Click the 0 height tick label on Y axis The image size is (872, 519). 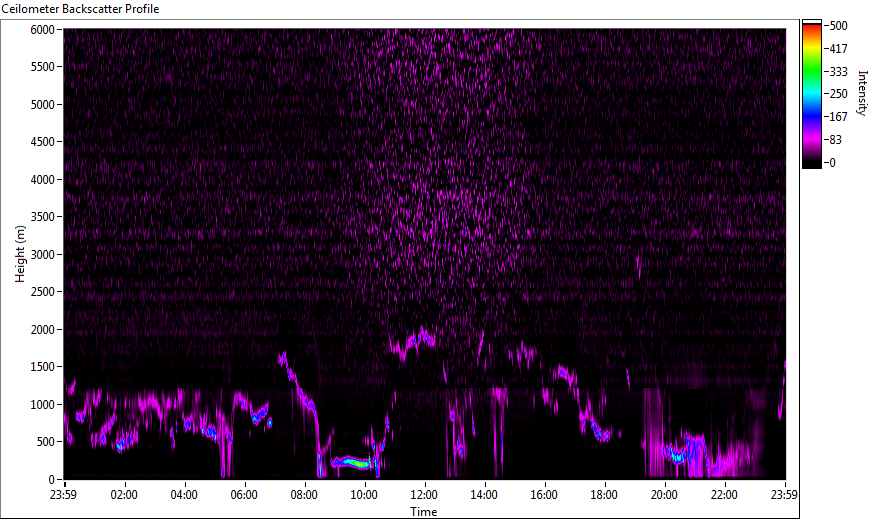(x=52, y=480)
